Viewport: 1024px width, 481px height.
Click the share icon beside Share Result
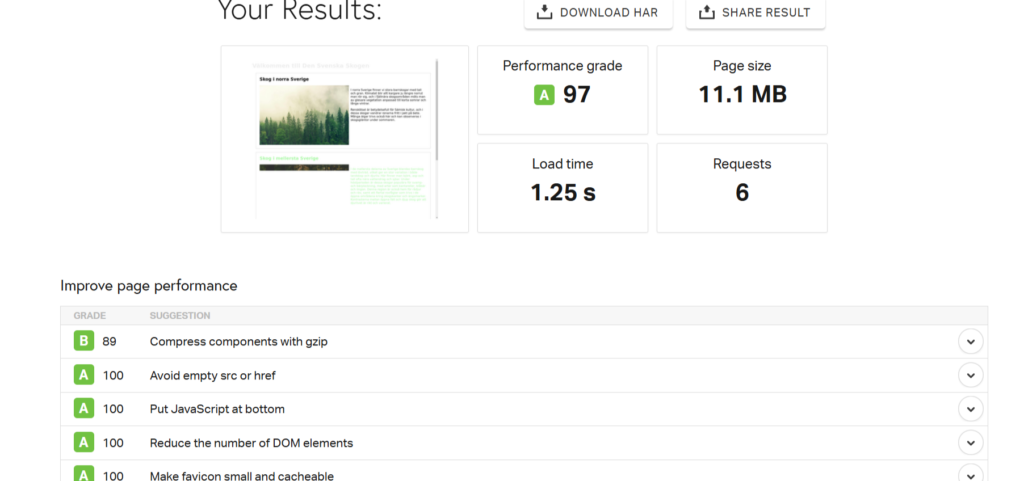coord(707,13)
